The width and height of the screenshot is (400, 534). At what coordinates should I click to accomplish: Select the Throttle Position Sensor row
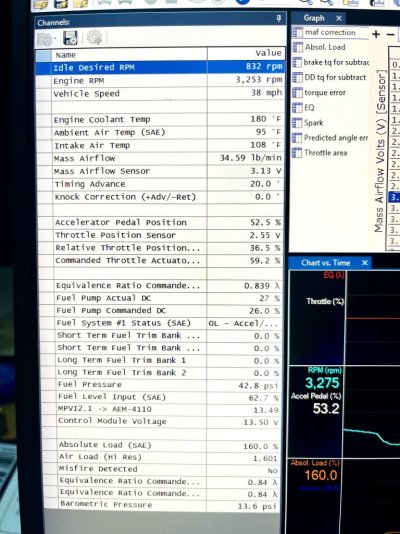[x=160, y=235]
